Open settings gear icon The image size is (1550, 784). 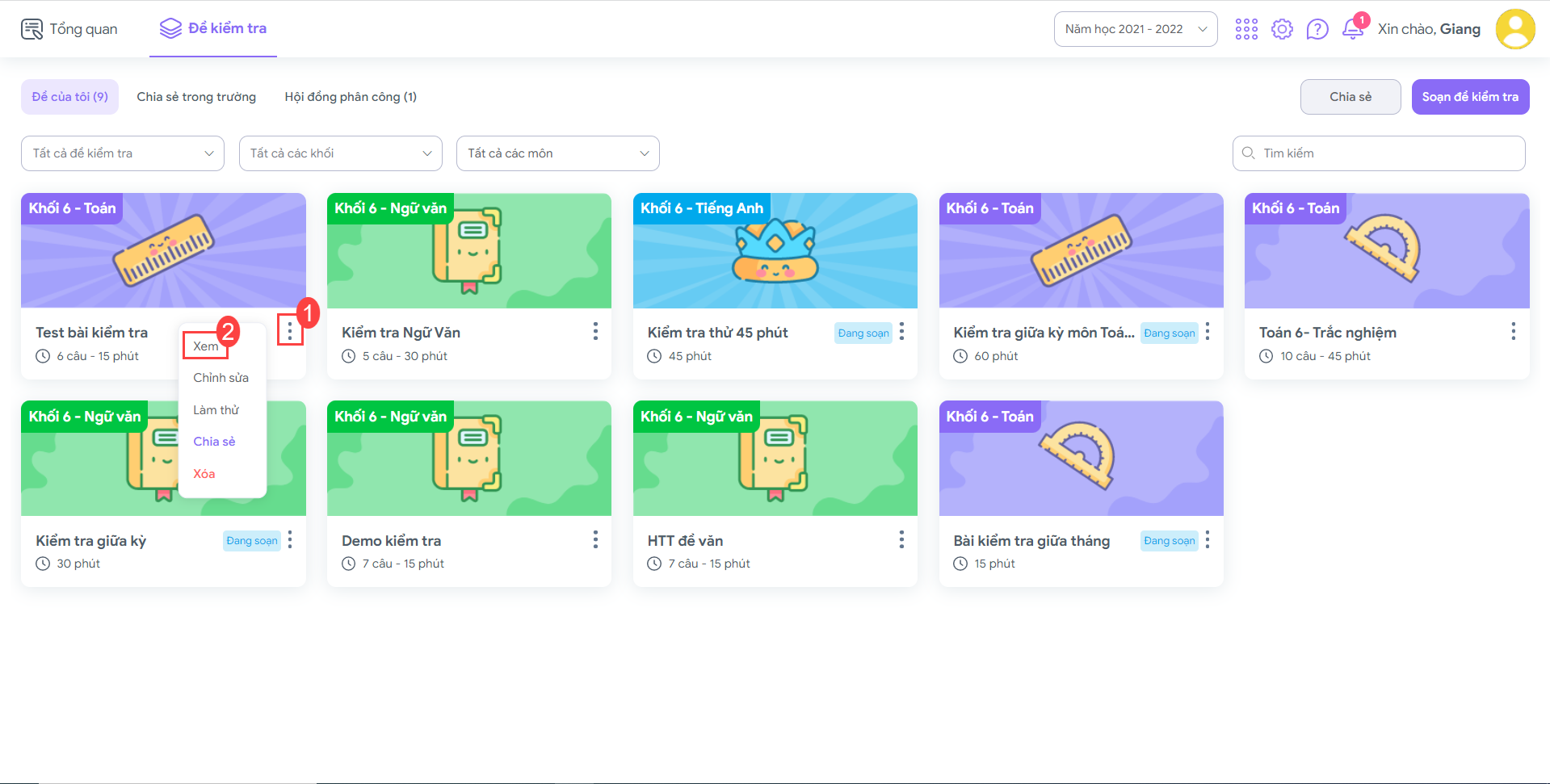(1282, 29)
